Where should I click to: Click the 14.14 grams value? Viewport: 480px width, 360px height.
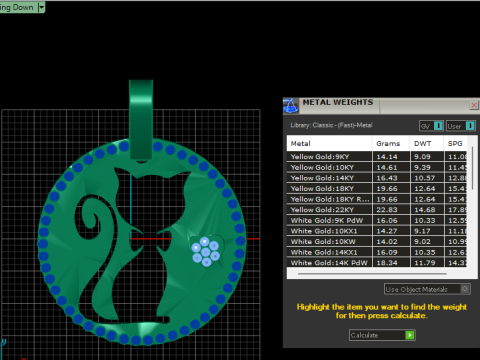[x=387, y=157]
